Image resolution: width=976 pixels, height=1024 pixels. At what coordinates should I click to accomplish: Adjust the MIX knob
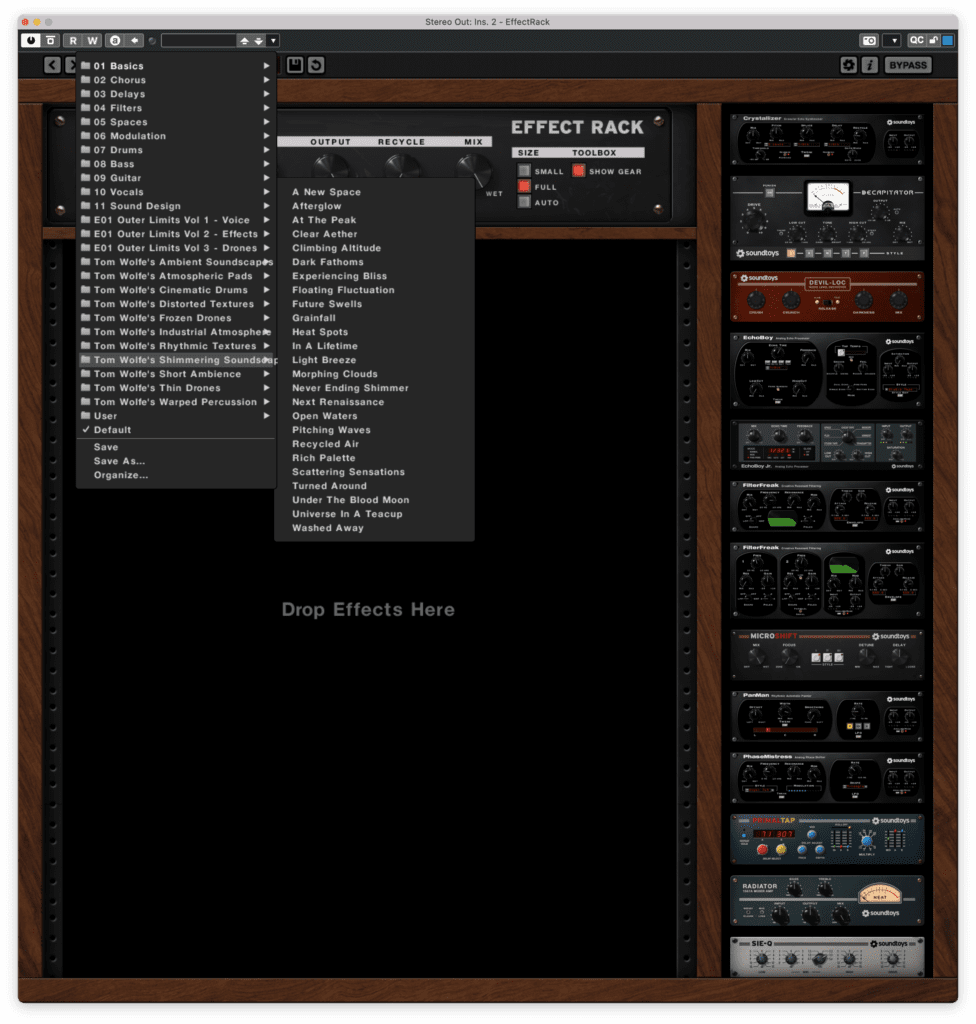[x=474, y=168]
